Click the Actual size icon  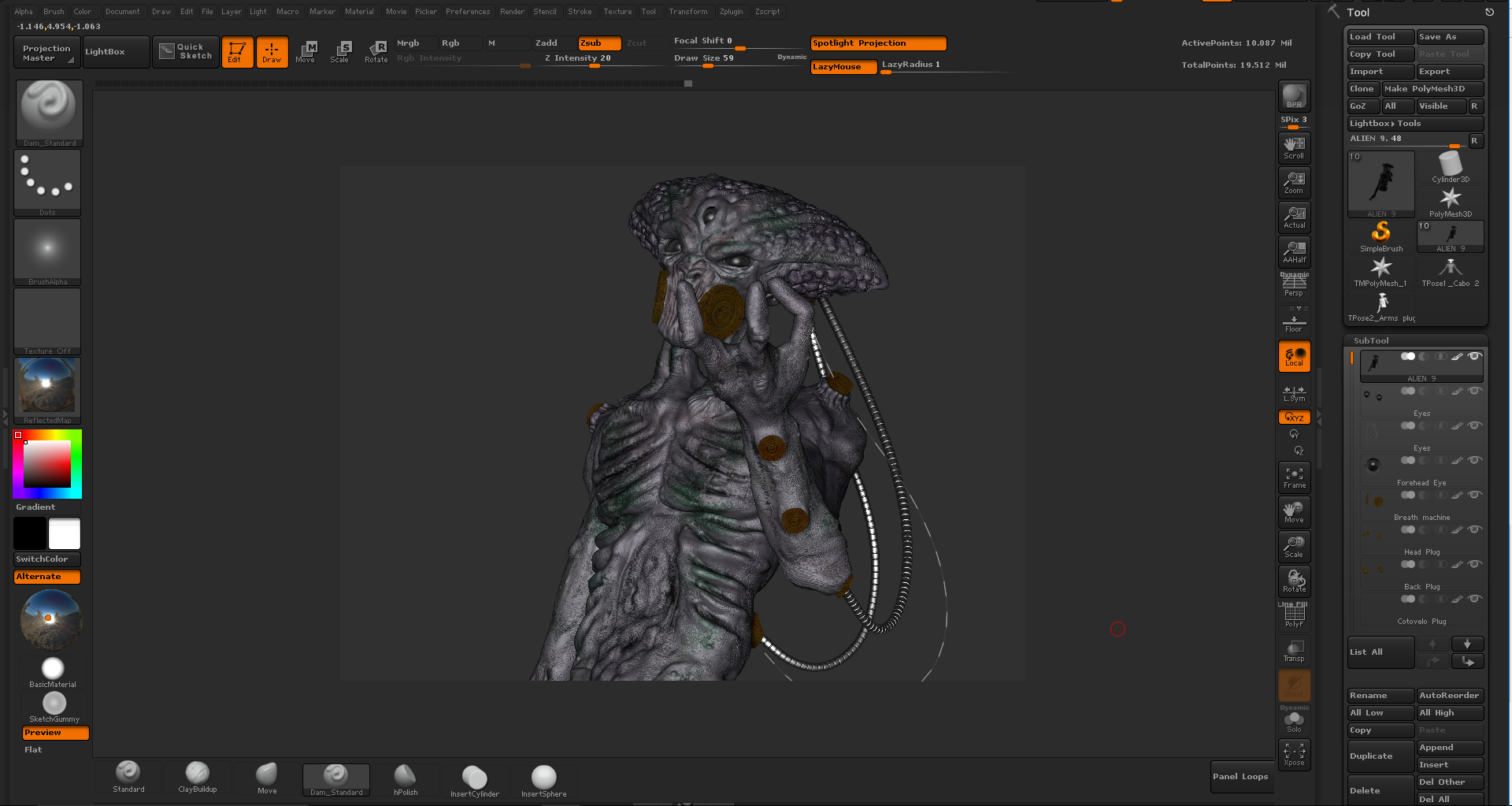point(1294,217)
